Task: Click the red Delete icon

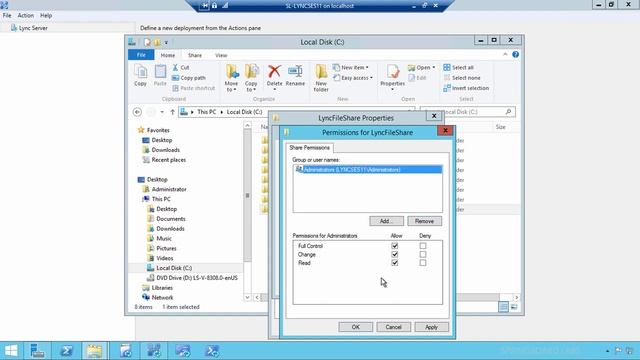Action: click(274, 72)
